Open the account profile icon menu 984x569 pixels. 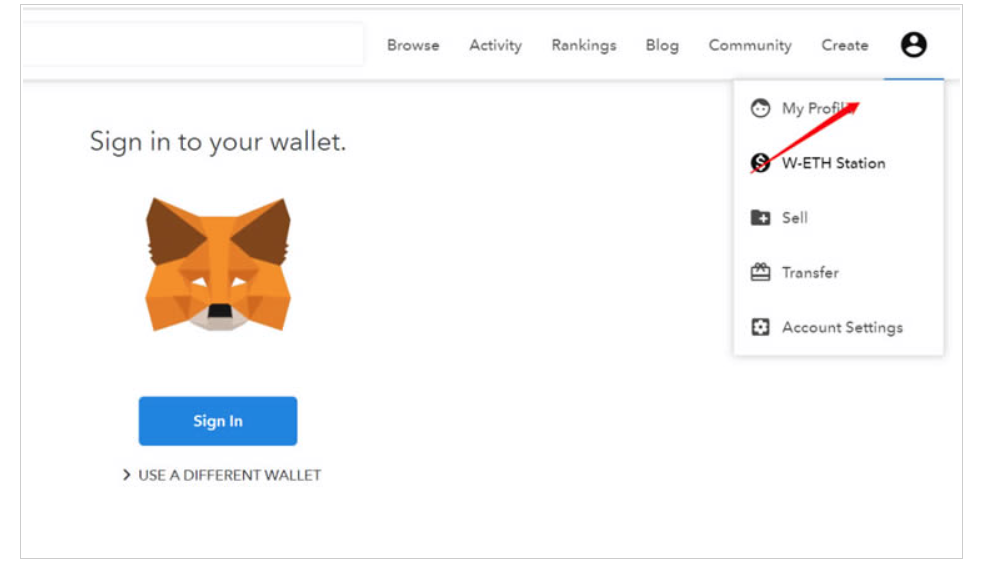coord(913,45)
